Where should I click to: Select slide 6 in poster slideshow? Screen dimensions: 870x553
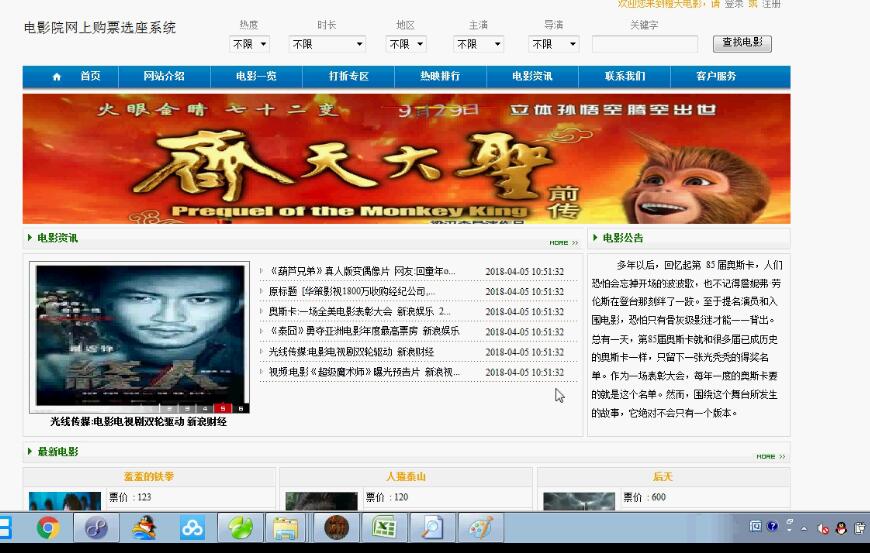(x=241, y=409)
